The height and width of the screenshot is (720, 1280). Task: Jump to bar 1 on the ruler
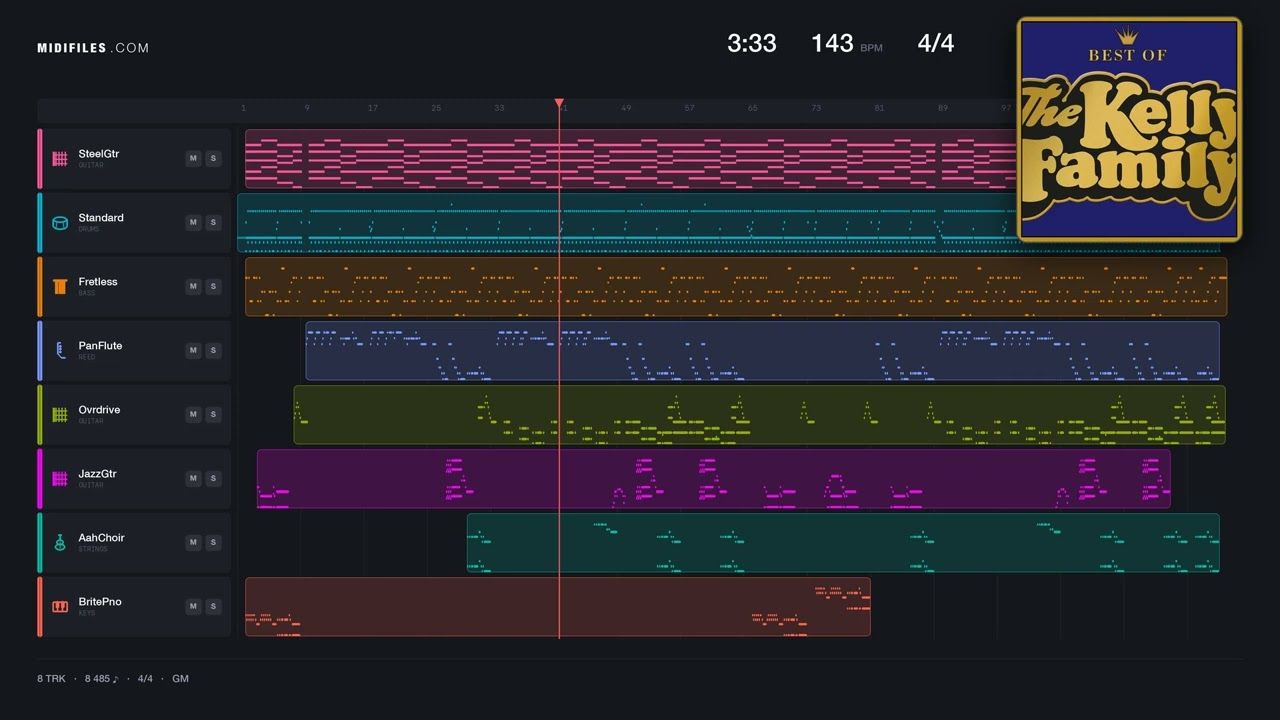pos(243,108)
